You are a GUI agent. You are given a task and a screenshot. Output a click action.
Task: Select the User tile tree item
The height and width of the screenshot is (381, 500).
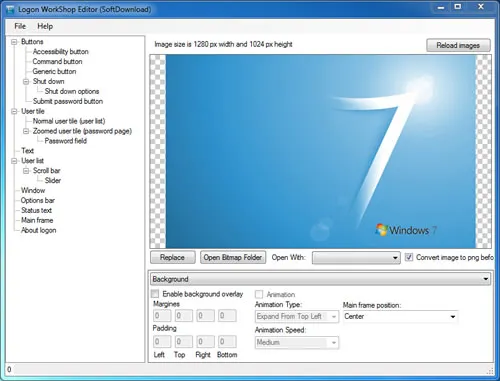[x=33, y=111]
